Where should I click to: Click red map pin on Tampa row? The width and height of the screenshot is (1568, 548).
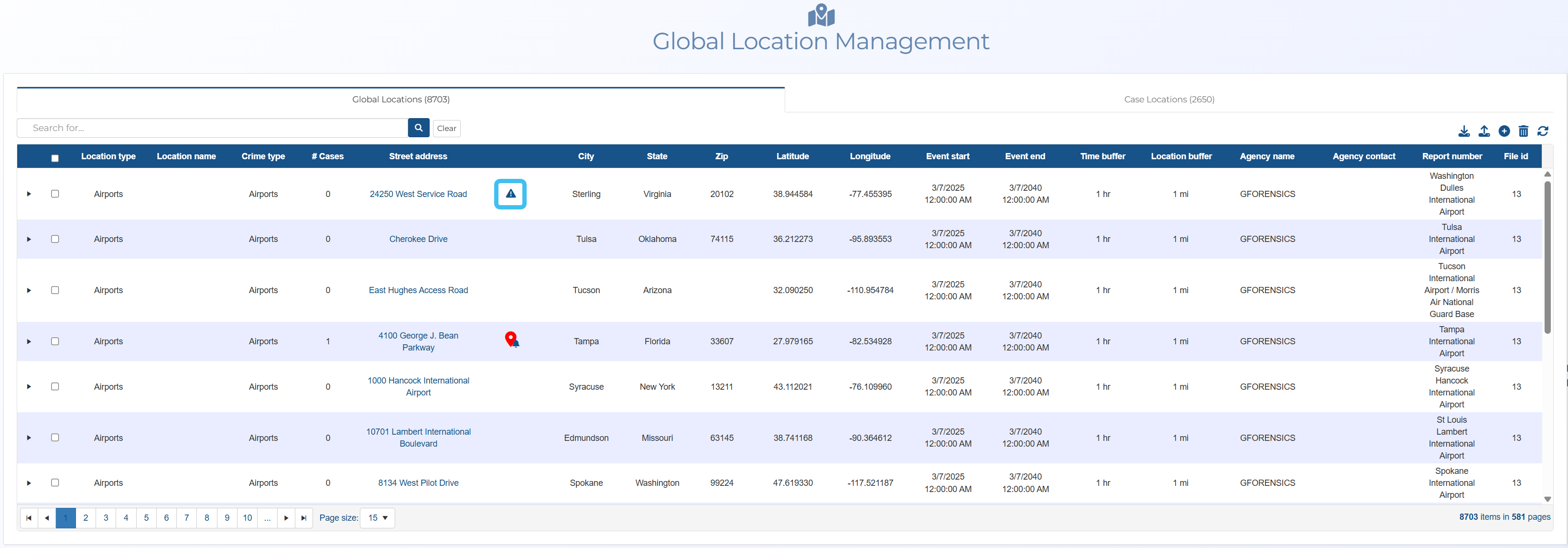pyautogui.click(x=511, y=339)
